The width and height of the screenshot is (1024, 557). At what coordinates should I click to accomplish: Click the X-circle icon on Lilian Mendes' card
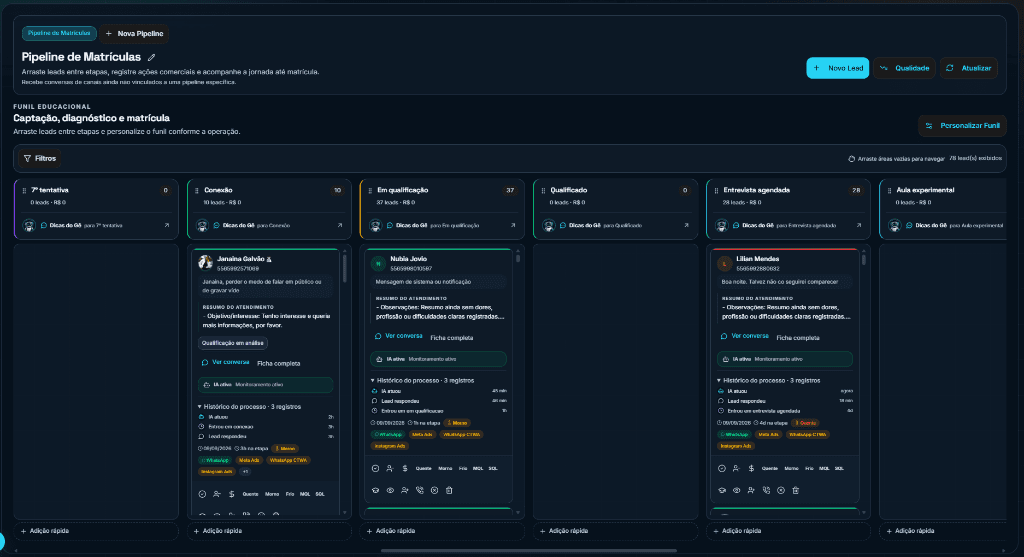click(780, 490)
